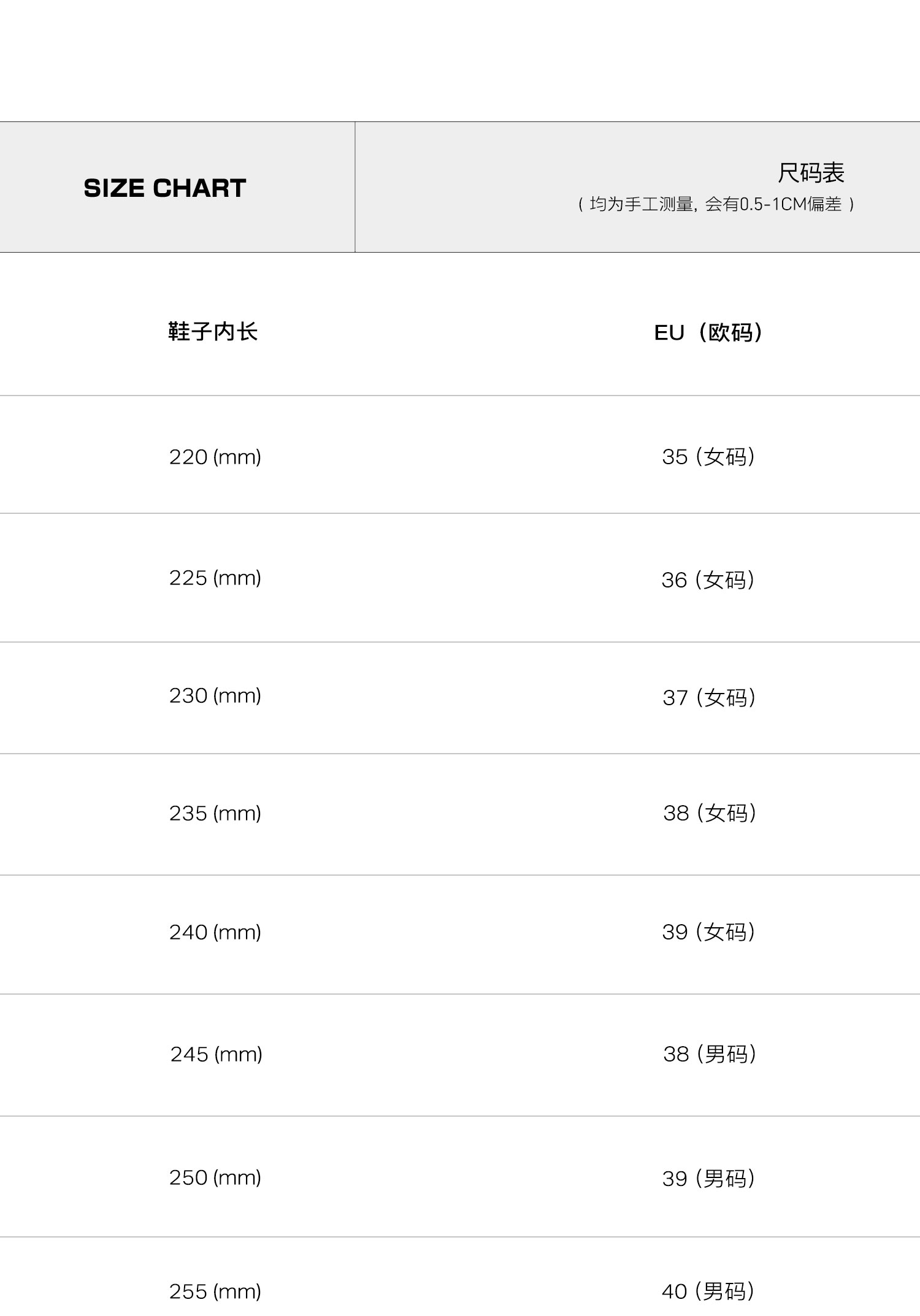
Task: Click the 38 (男码) size cell
Action: click(710, 1054)
